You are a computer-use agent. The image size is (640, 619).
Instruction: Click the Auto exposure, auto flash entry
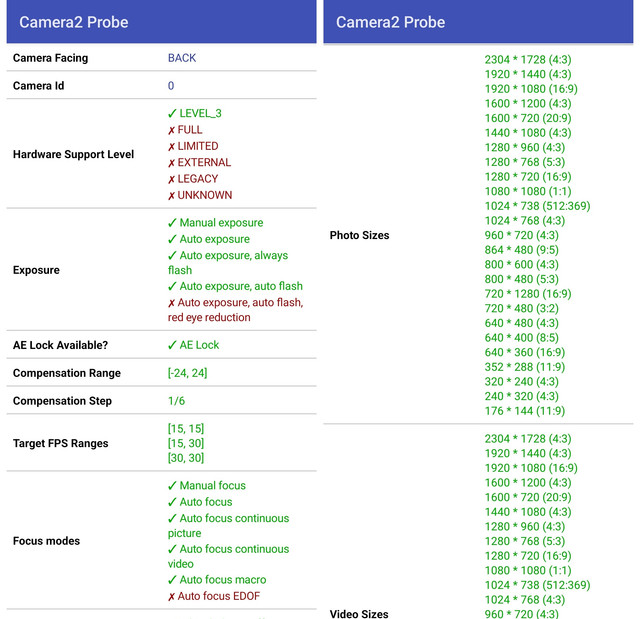235,286
